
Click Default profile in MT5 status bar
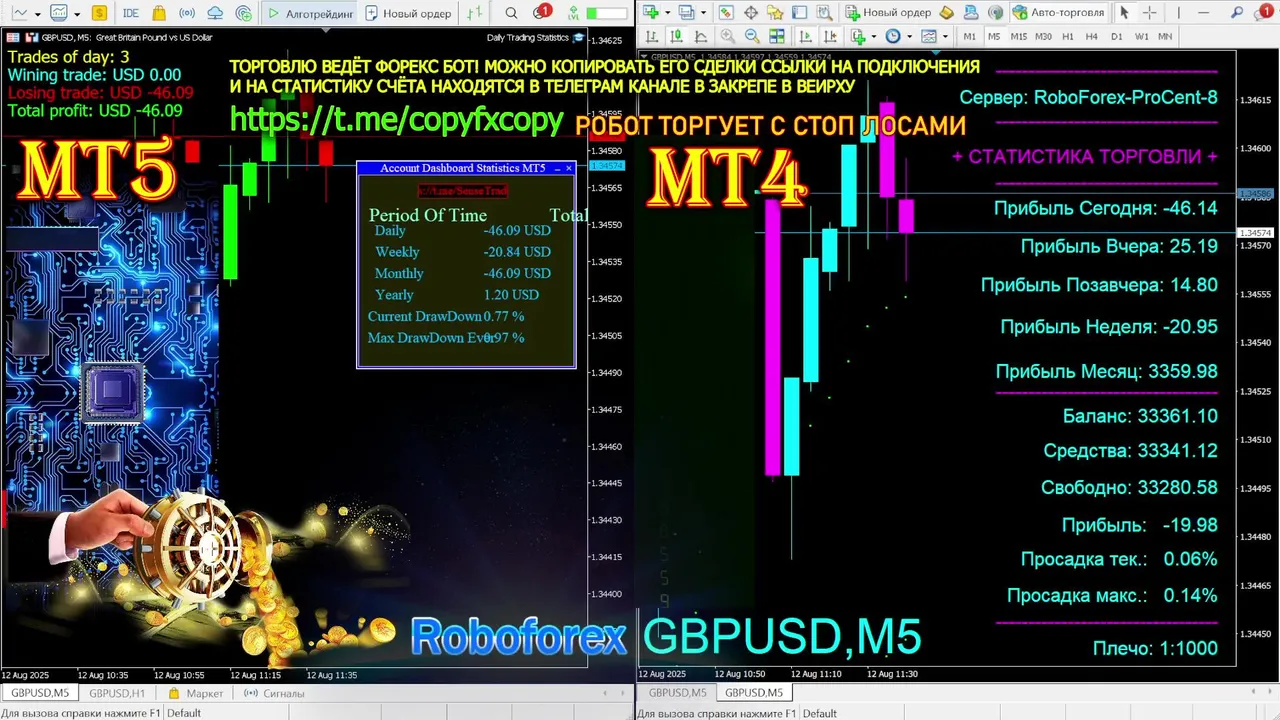(184, 713)
